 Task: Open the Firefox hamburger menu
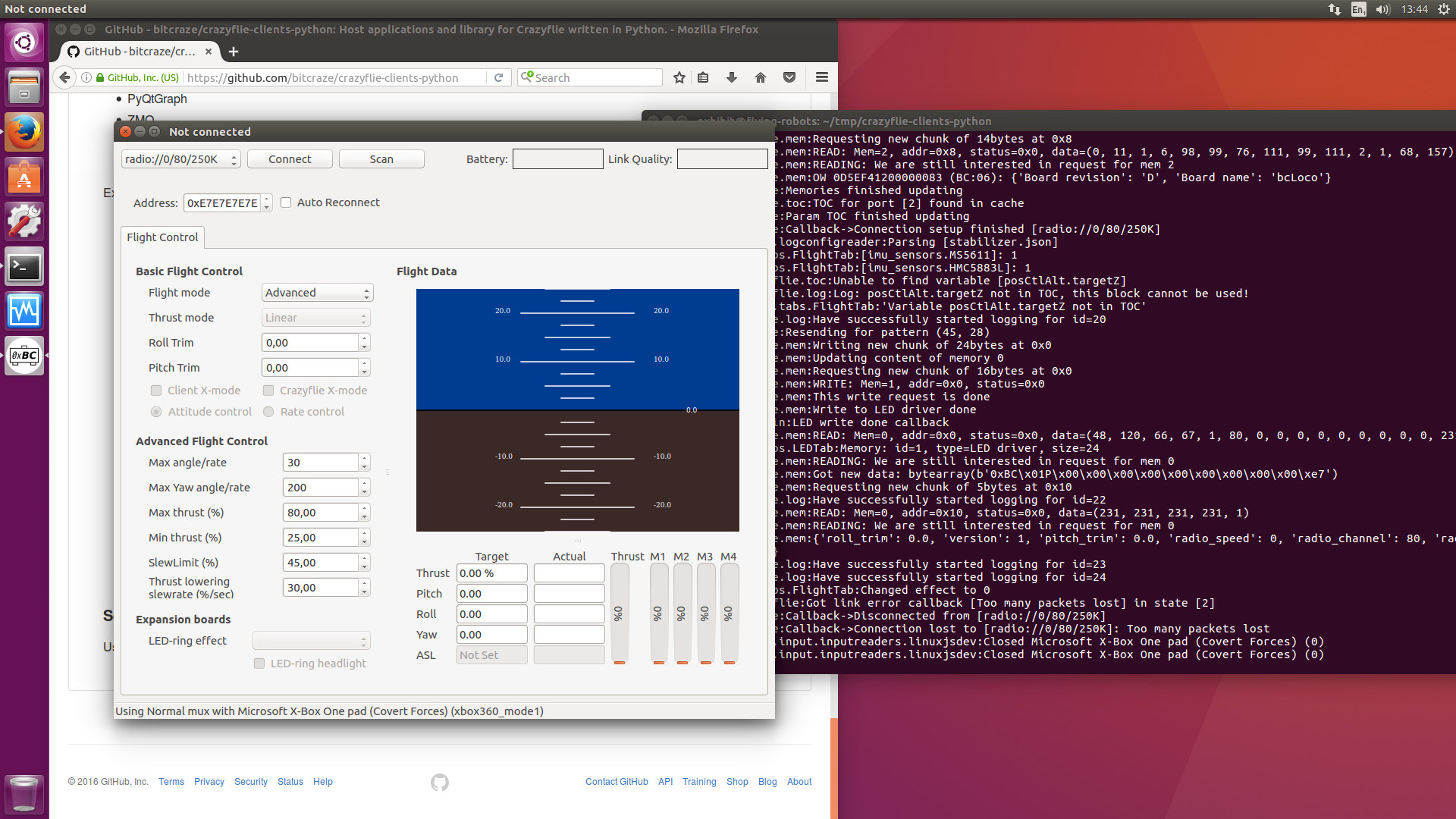[821, 77]
